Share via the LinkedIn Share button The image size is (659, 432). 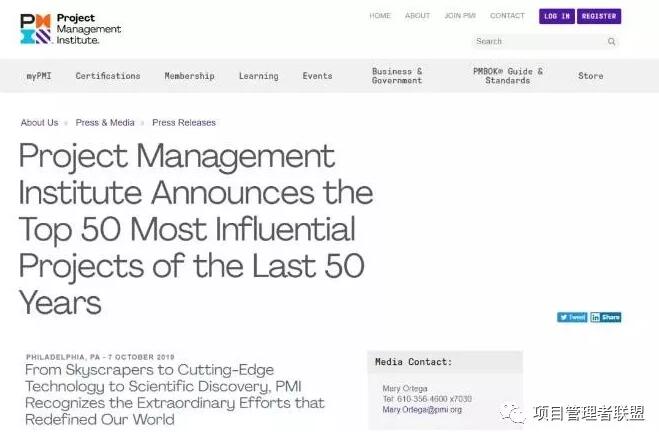point(606,317)
